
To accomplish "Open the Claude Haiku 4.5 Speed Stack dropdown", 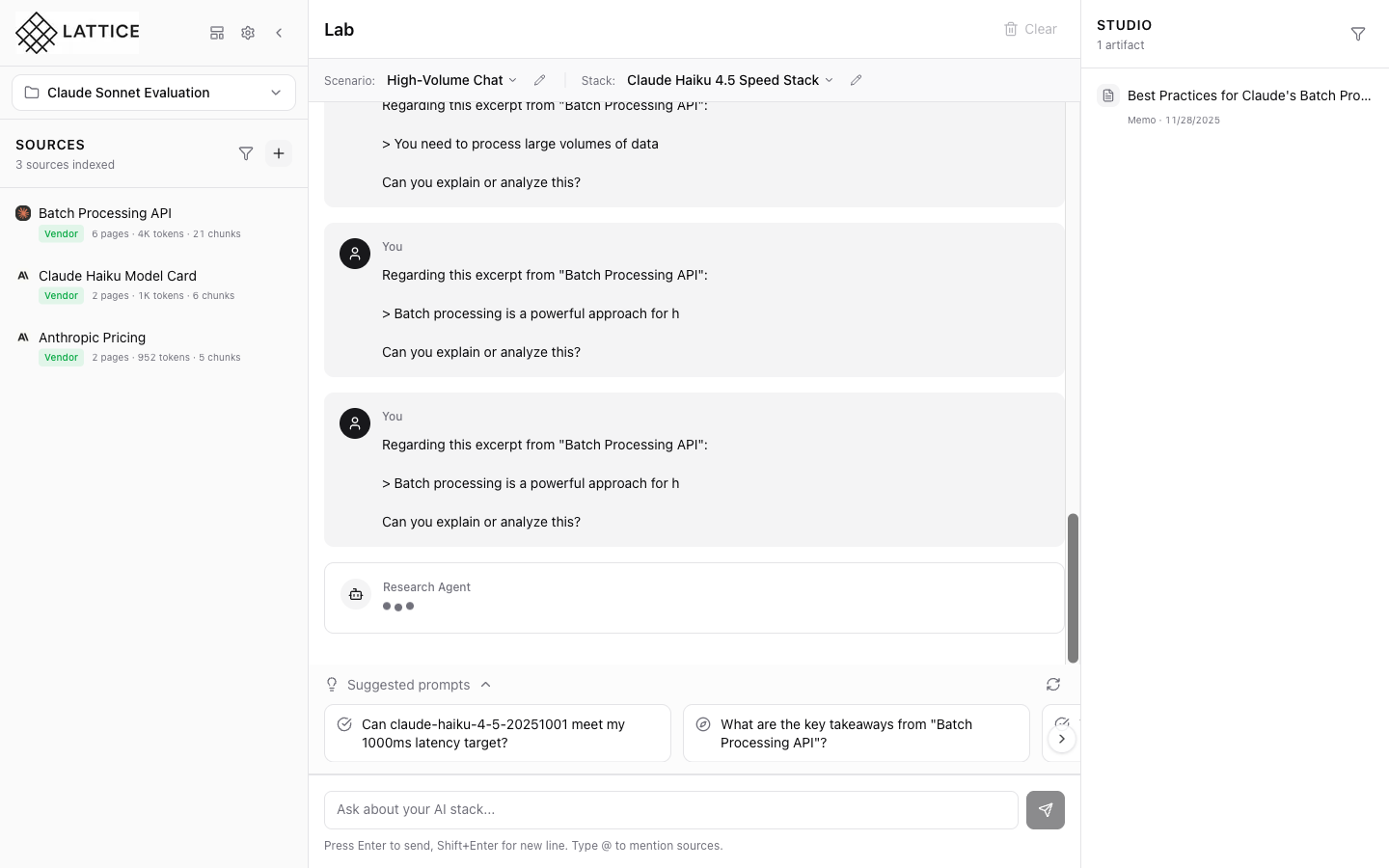I will tap(729, 80).
